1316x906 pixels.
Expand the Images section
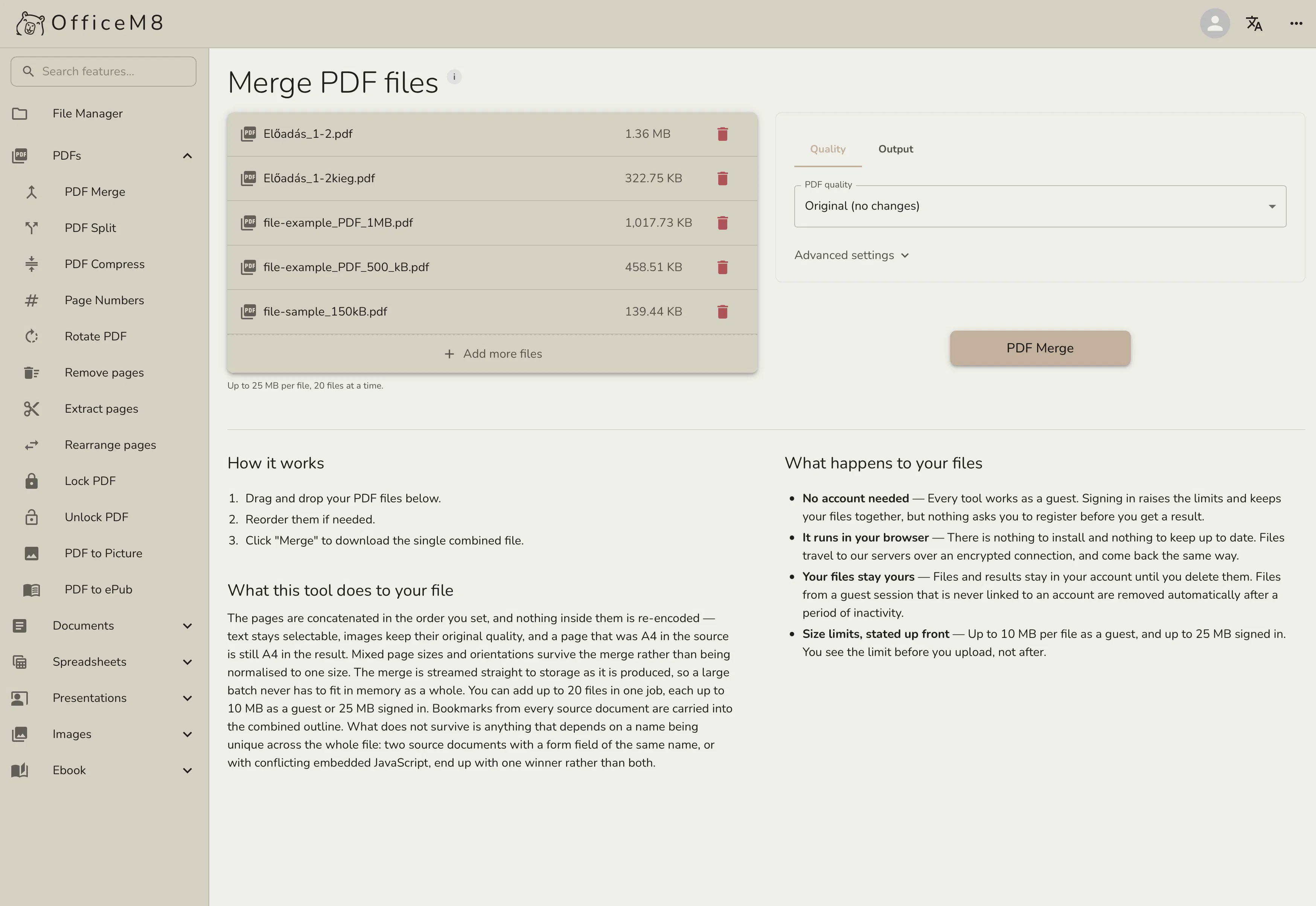point(187,734)
